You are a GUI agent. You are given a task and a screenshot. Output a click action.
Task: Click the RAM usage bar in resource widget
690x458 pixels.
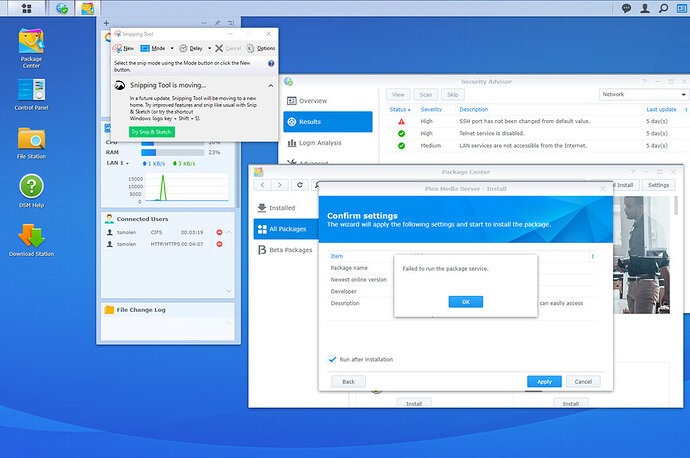pos(172,153)
